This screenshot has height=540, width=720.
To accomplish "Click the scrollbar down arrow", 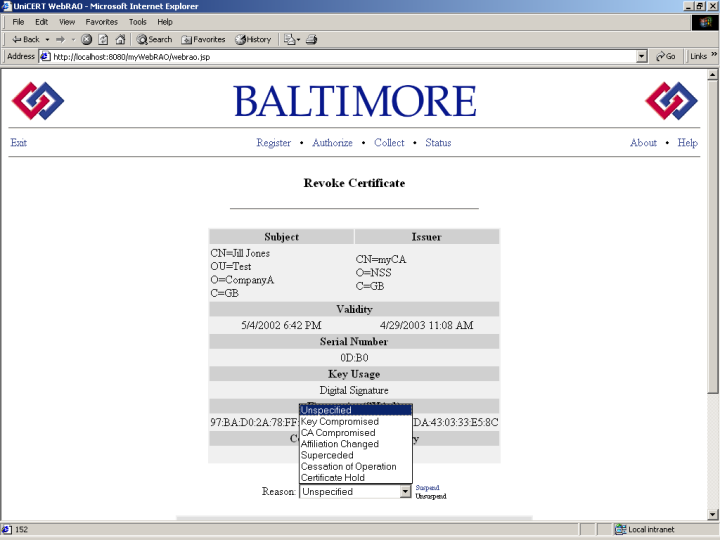I will coord(713,515).
